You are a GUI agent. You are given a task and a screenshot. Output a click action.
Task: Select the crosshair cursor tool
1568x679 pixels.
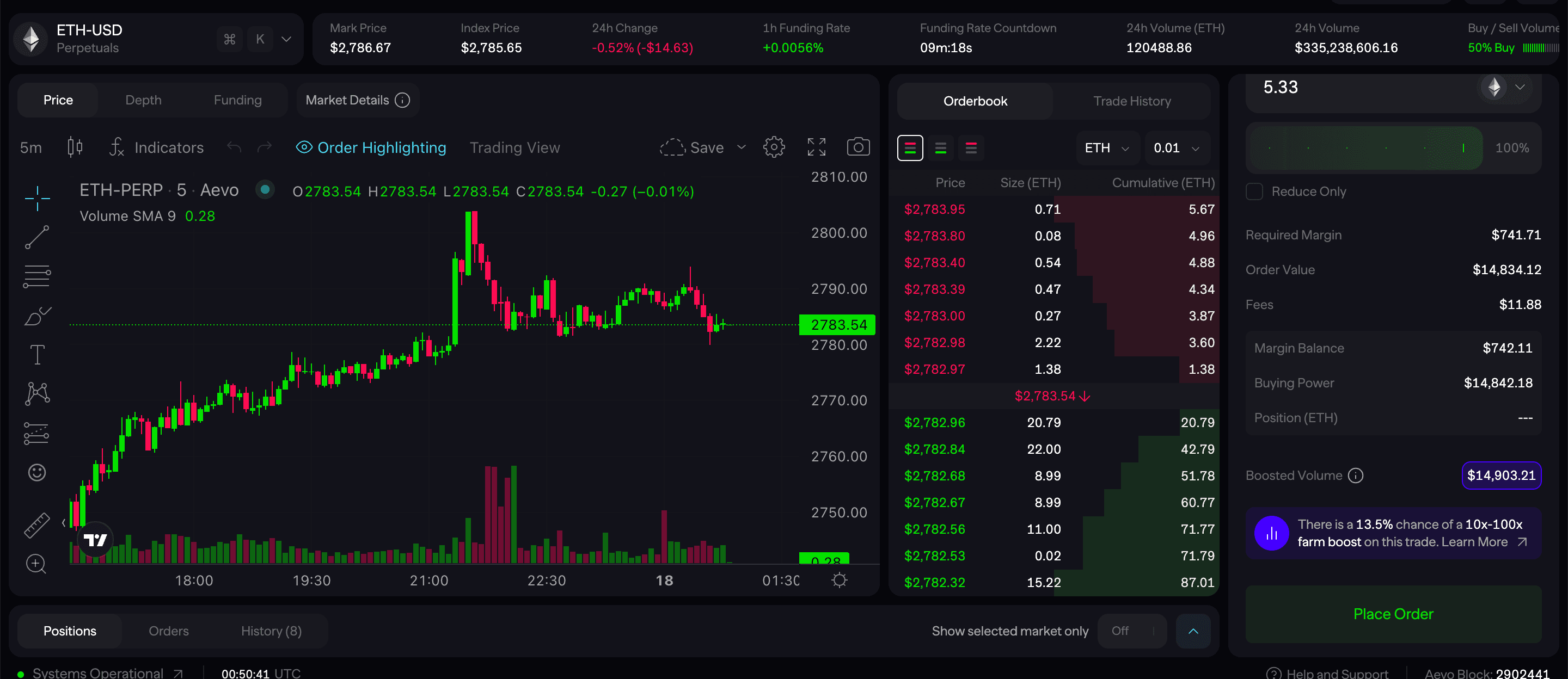(37, 199)
